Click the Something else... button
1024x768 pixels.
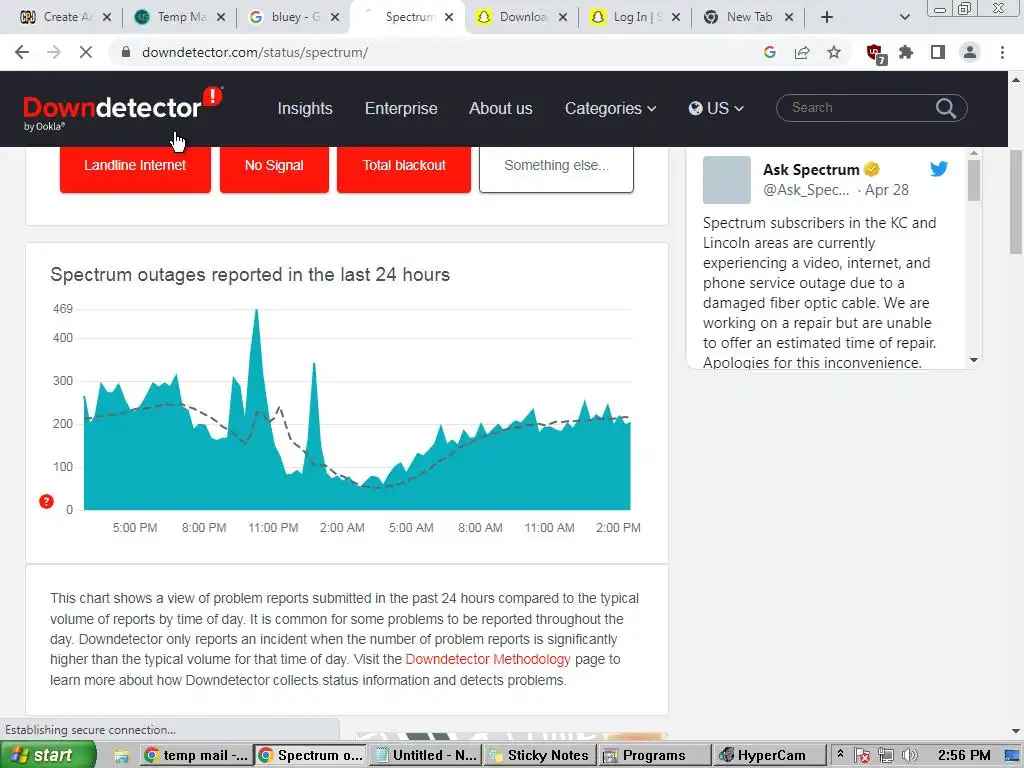[556, 168]
